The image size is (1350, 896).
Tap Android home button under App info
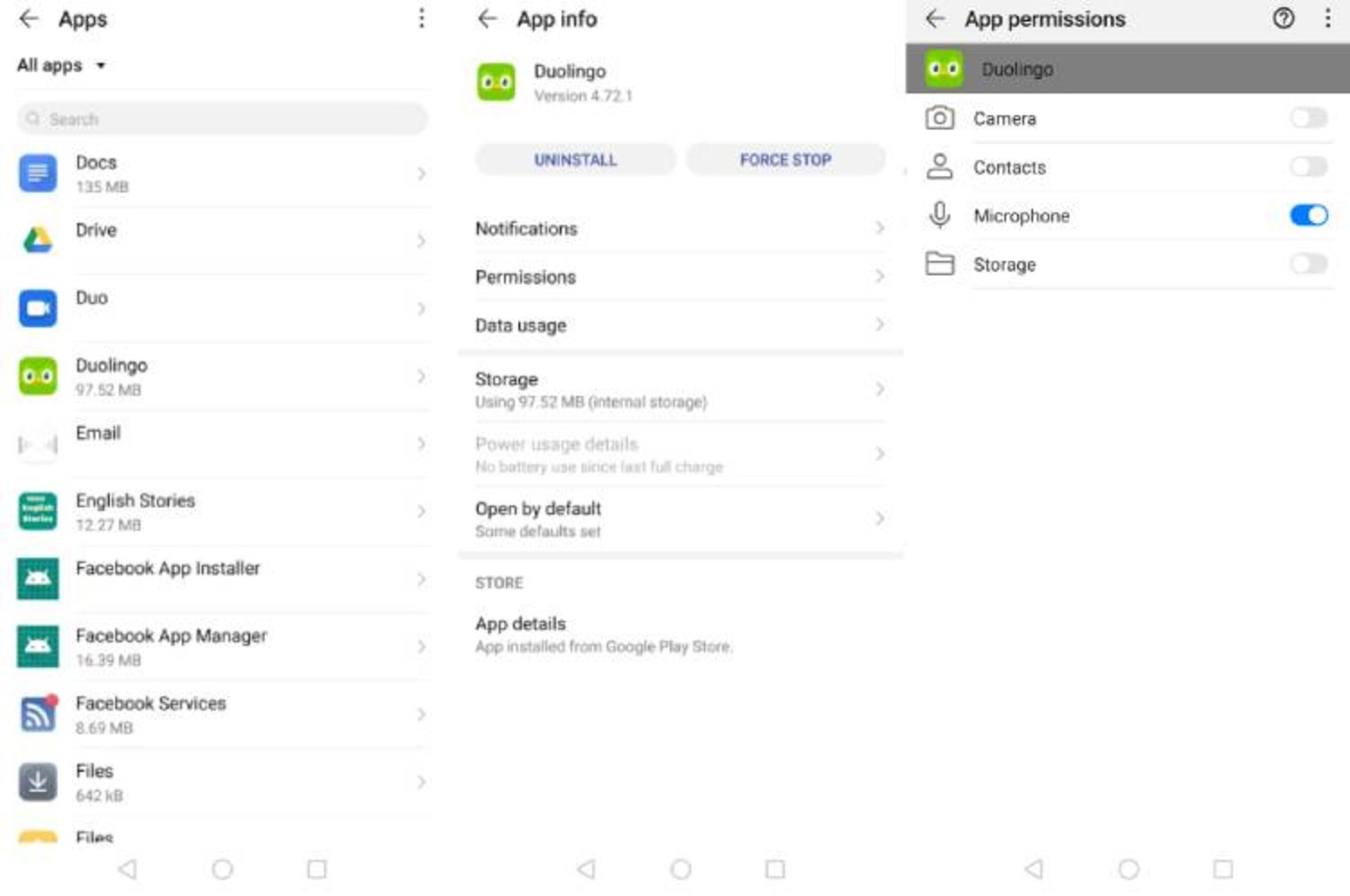point(680,869)
